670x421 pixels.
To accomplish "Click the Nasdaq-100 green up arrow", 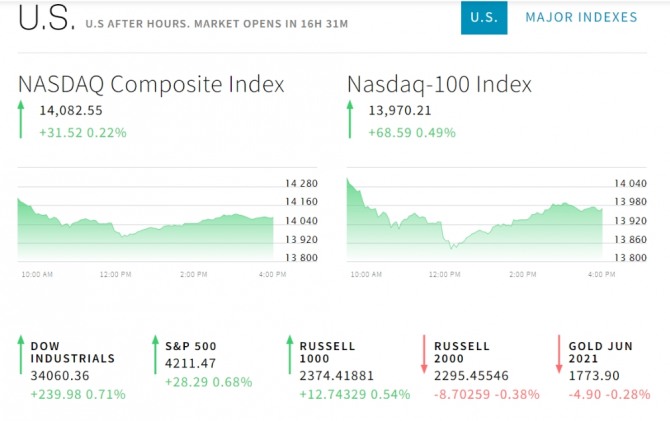I will 351,120.
